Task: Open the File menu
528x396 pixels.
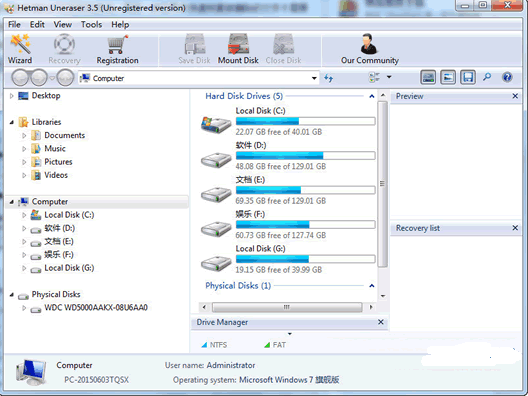Action: pos(14,25)
